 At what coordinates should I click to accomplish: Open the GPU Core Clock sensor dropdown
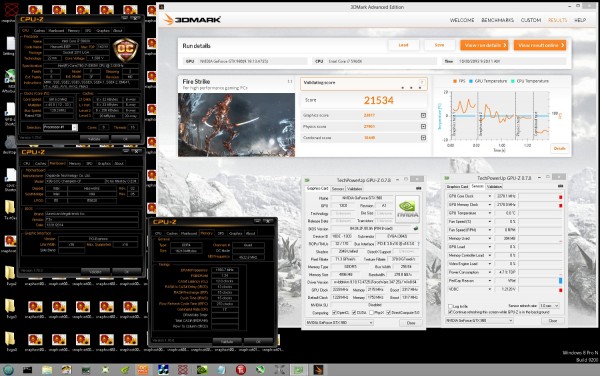(x=489, y=196)
